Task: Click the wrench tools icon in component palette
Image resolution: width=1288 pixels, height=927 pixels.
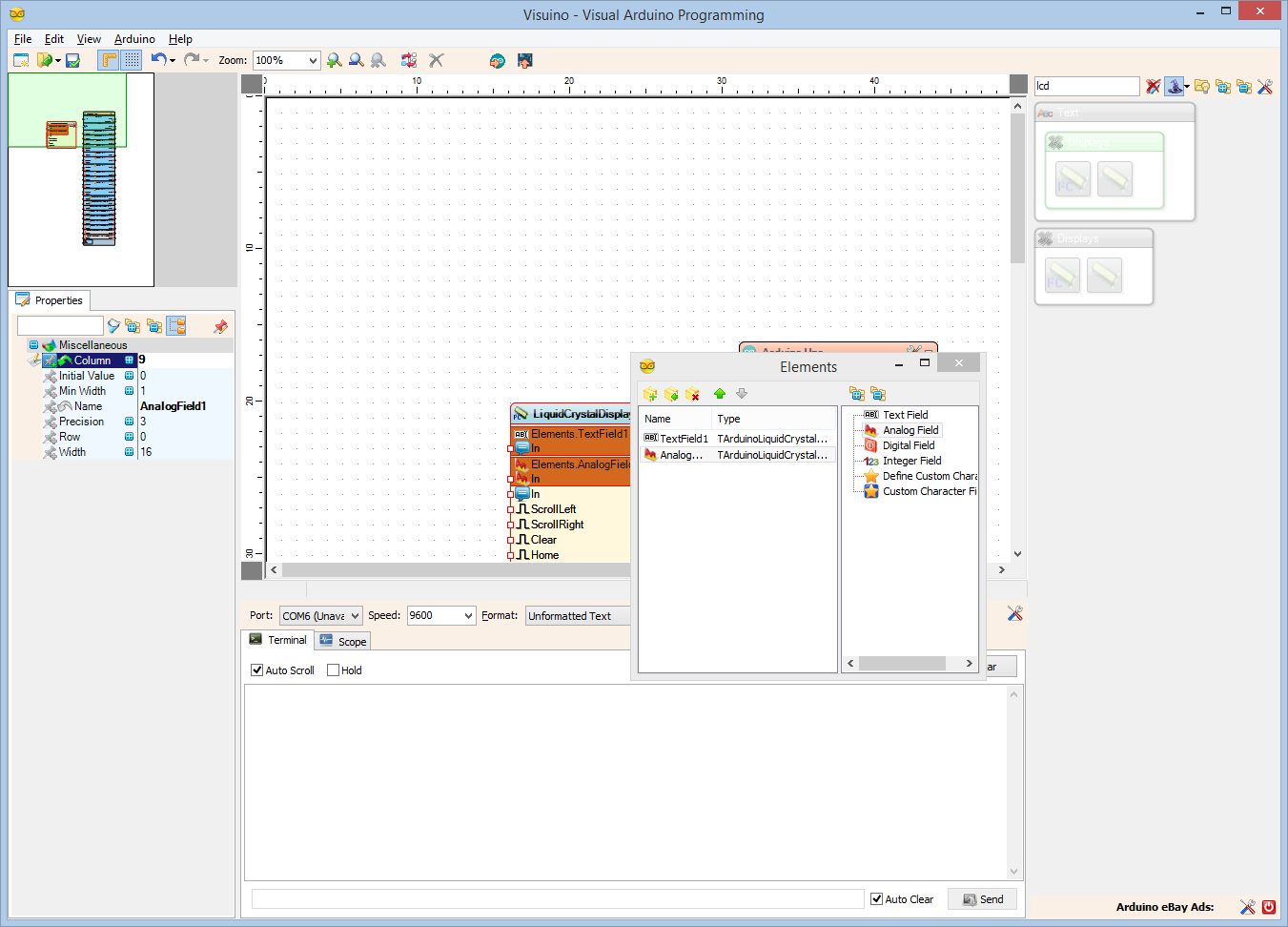Action: (1265, 86)
